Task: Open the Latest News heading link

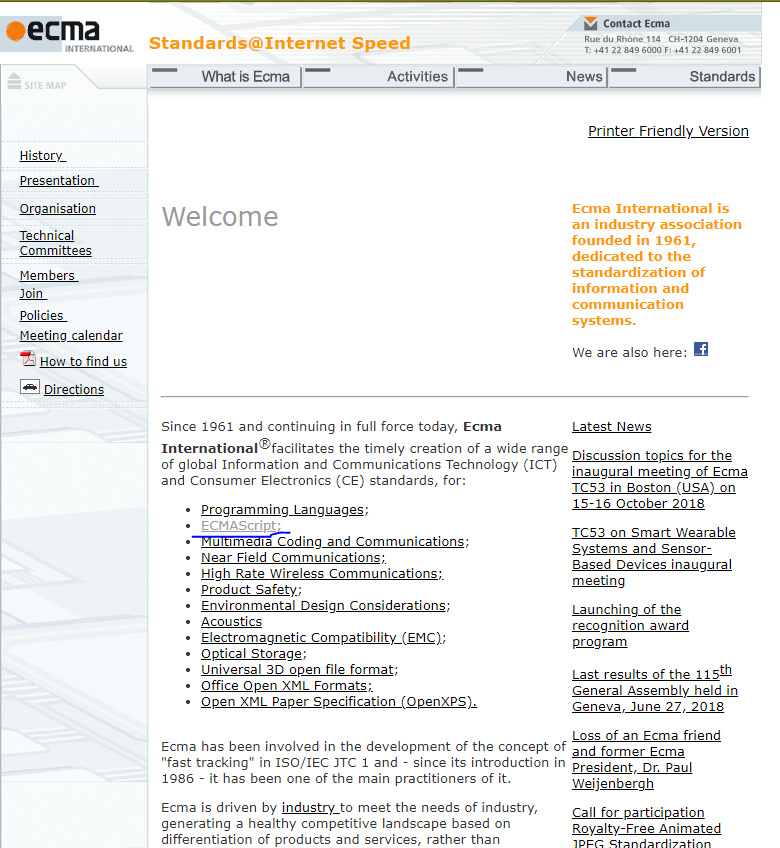Action: pos(612,427)
